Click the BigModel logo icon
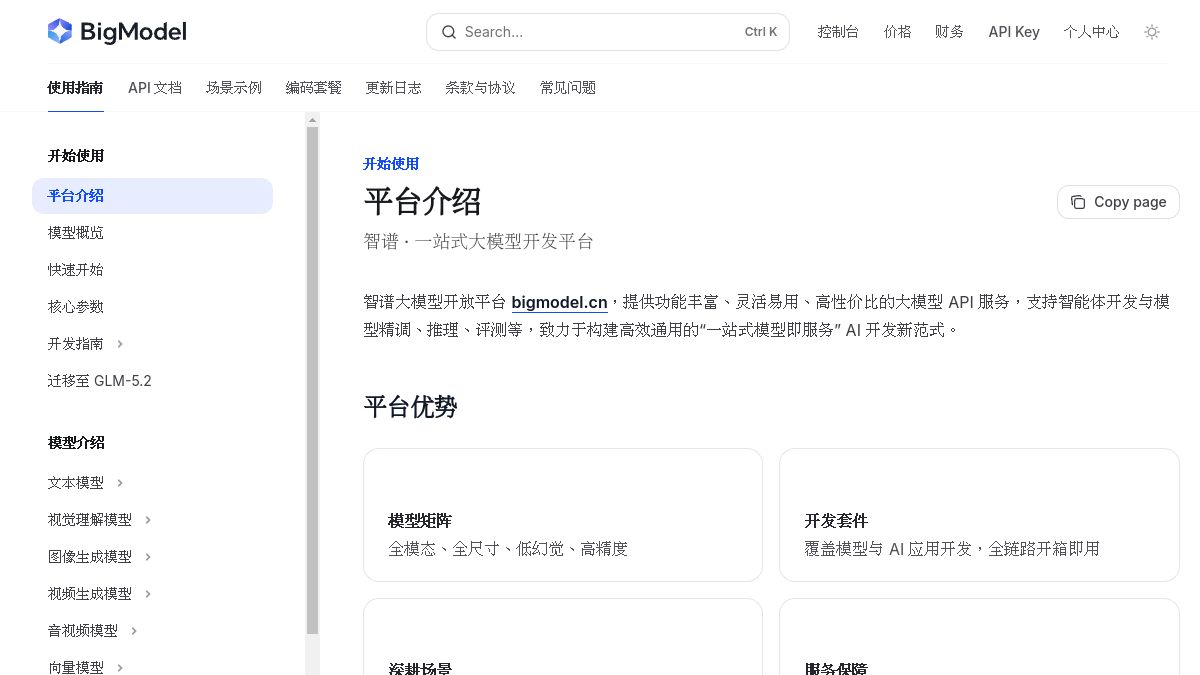The height and width of the screenshot is (675, 1200). [60, 32]
